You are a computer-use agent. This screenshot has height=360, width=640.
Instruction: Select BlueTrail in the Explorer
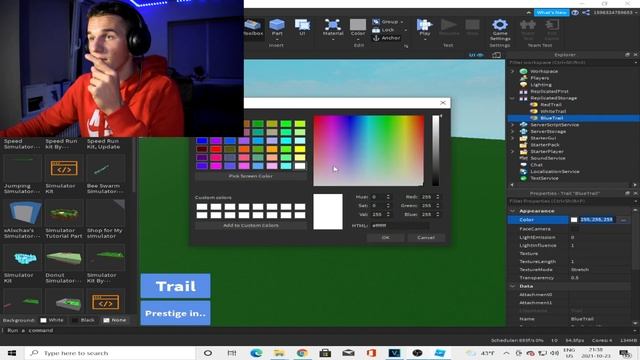552,118
